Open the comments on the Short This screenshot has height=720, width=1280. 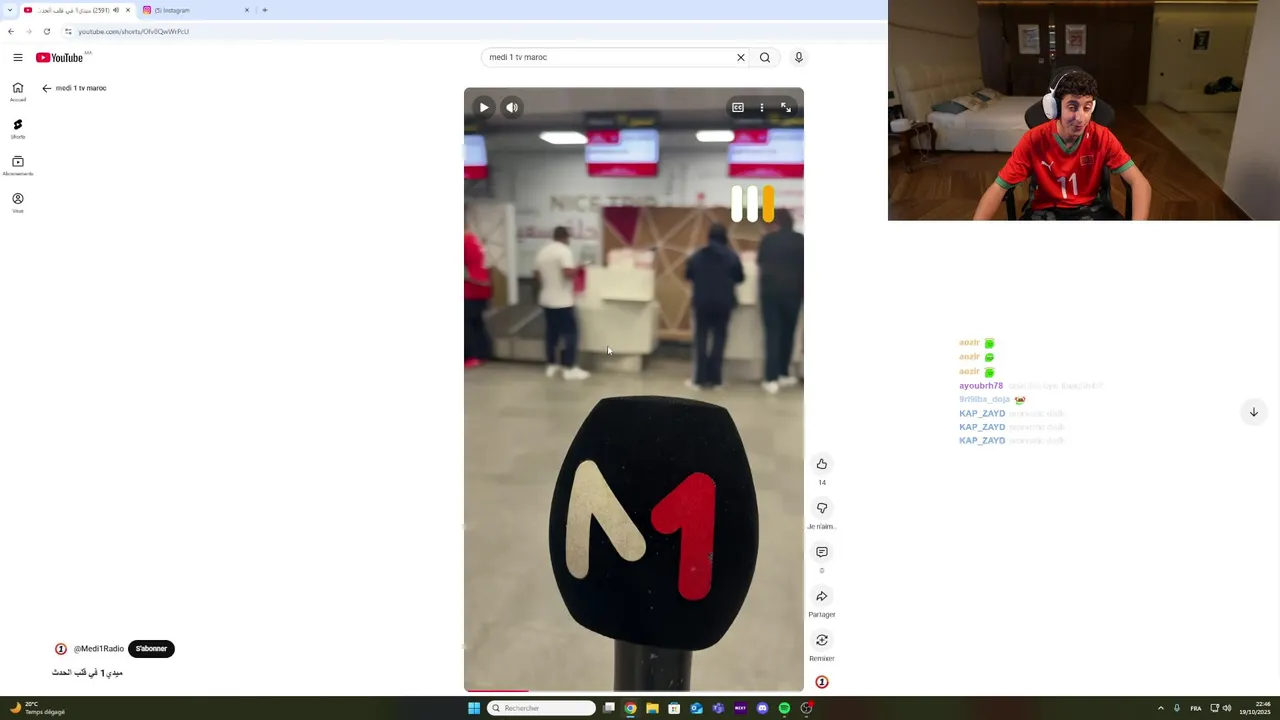[822, 552]
